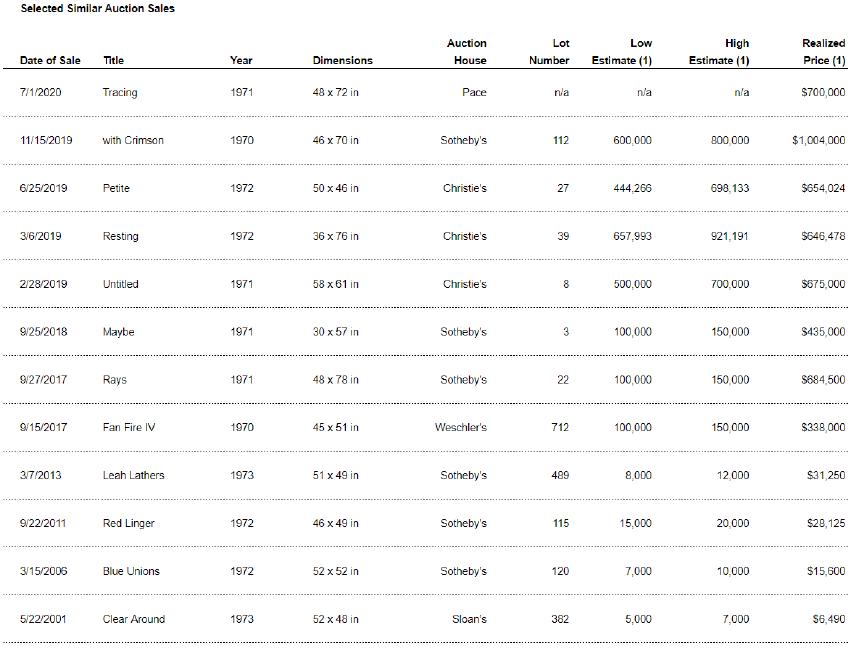Click the 'Clear Around' title cell
The width and height of the screenshot is (854, 650).
click(134, 620)
